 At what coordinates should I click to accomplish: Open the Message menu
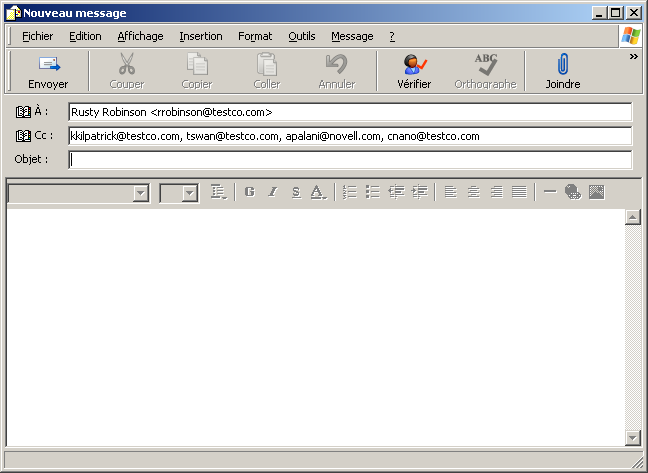tap(352, 36)
